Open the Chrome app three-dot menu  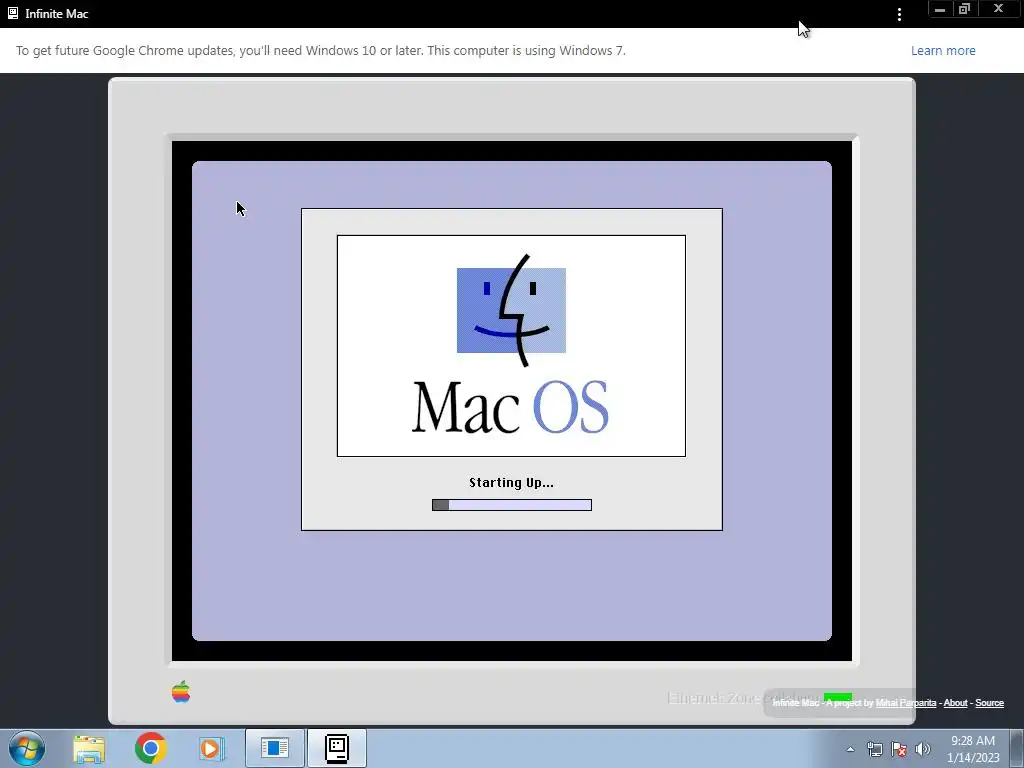coord(899,14)
